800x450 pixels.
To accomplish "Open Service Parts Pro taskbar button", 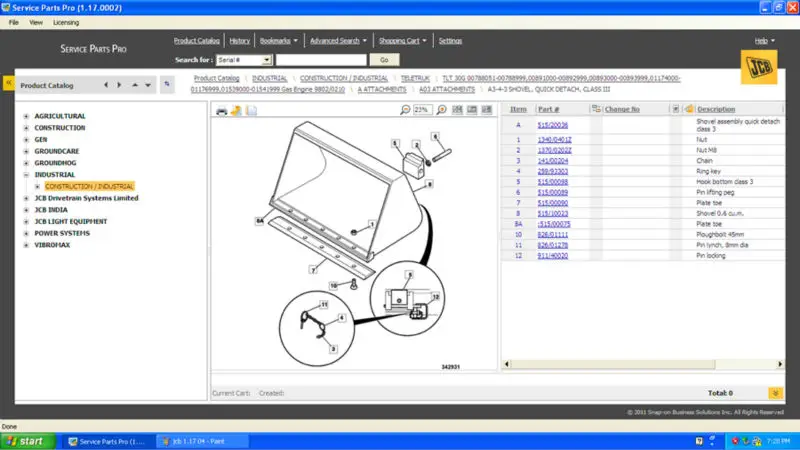I will tap(108, 441).
